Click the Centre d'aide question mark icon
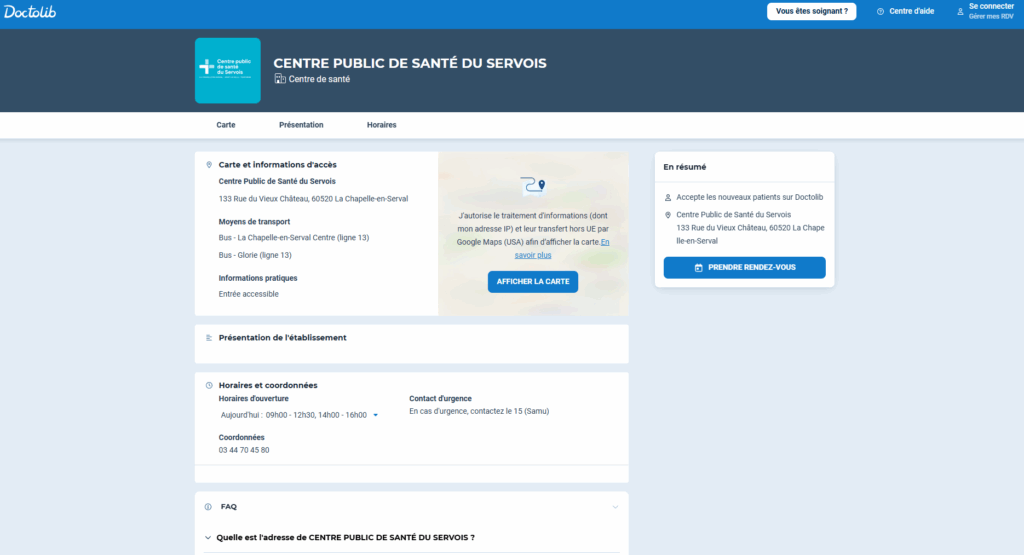 click(880, 12)
